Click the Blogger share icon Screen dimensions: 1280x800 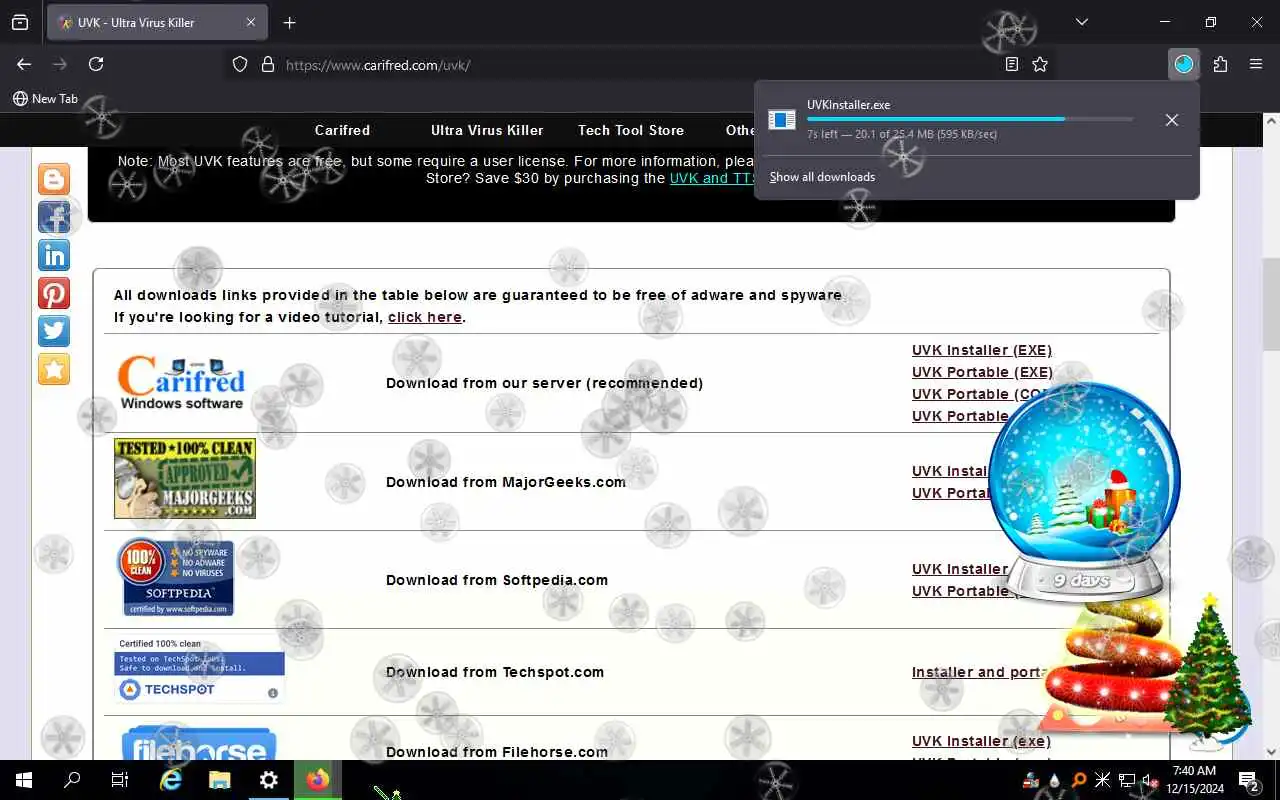(x=54, y=179)
